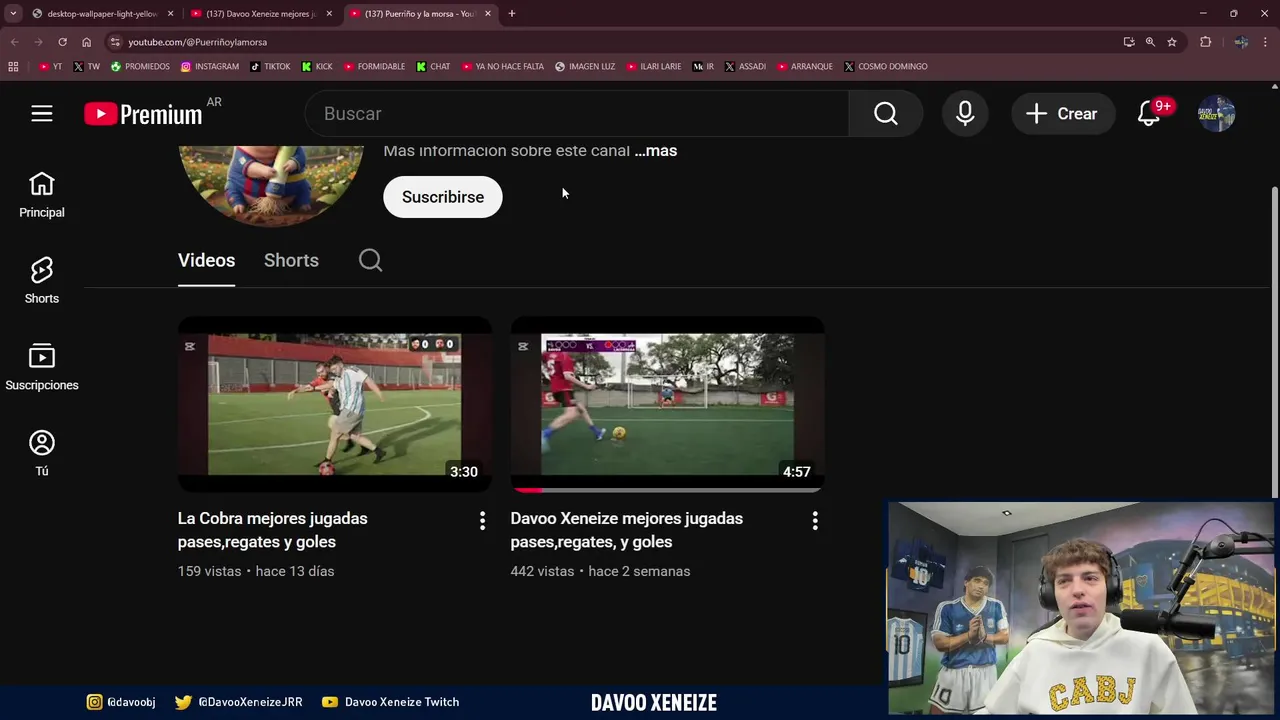
Task: Go back in browser history
Action: tap(14, 42)
